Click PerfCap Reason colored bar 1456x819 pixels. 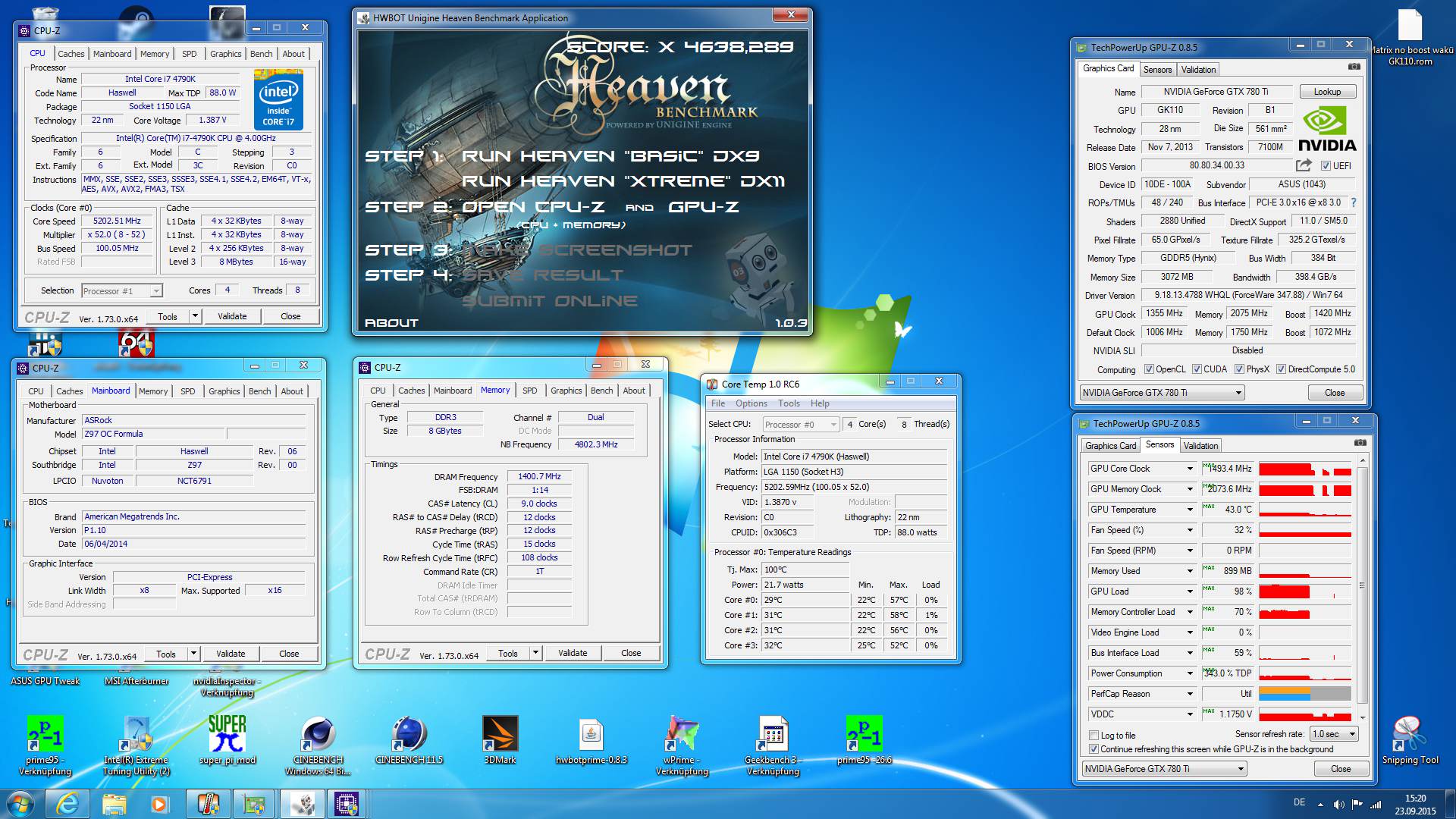(1305, 694)
